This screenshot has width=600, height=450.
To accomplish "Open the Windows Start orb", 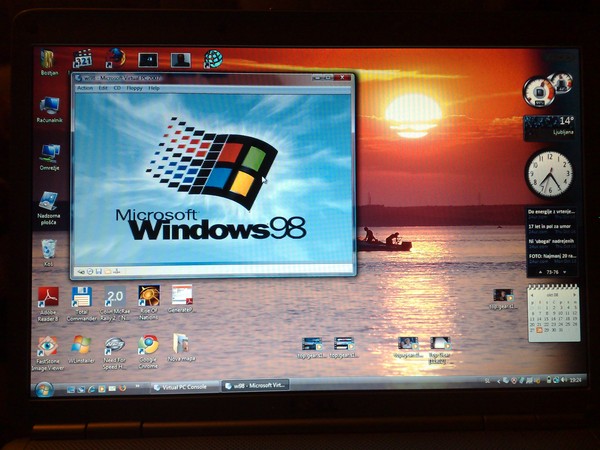I will pyautogui.click(x=44, y=390).
